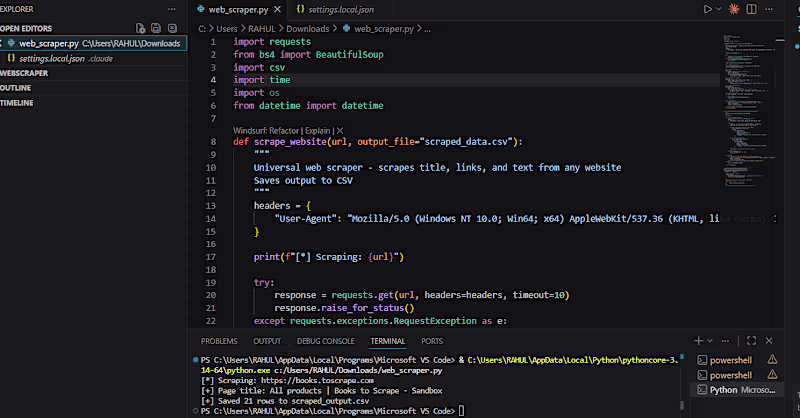This screenshot has width=800, height=418.
Task: Select web_scraper.py in Open Editors
Action: coord(94,43)
